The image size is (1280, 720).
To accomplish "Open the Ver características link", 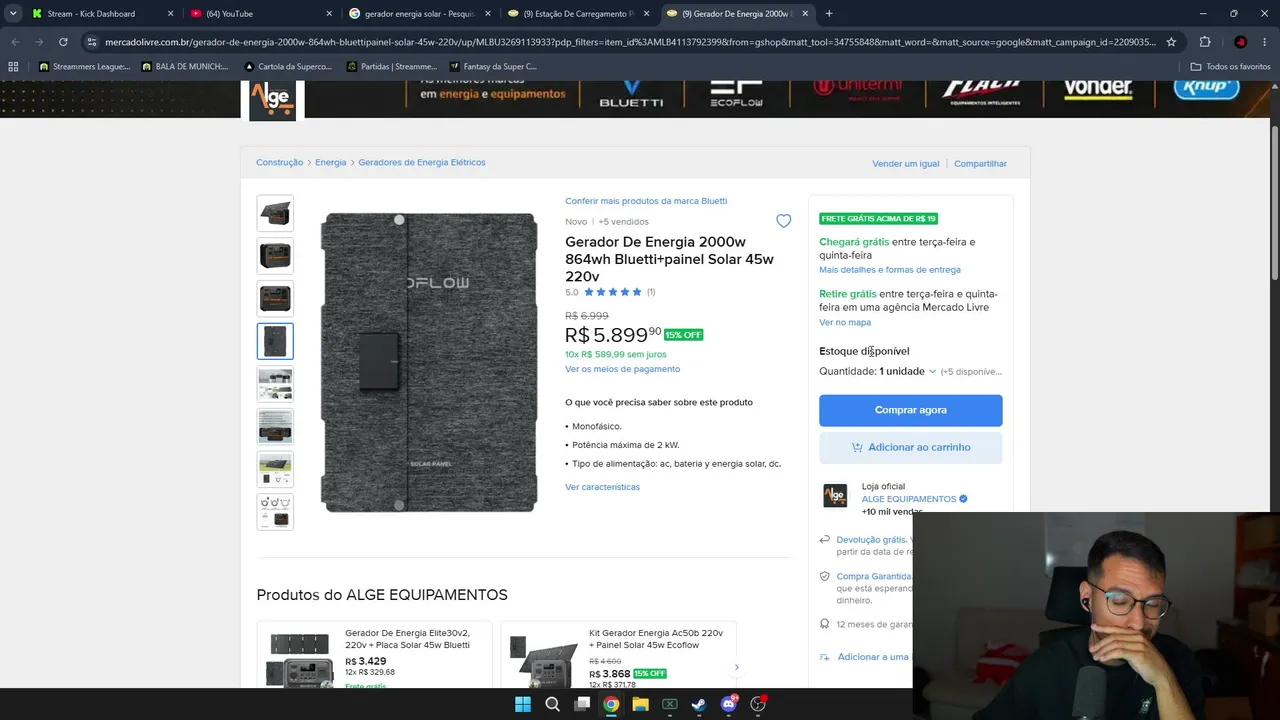I will coord(602,487).
